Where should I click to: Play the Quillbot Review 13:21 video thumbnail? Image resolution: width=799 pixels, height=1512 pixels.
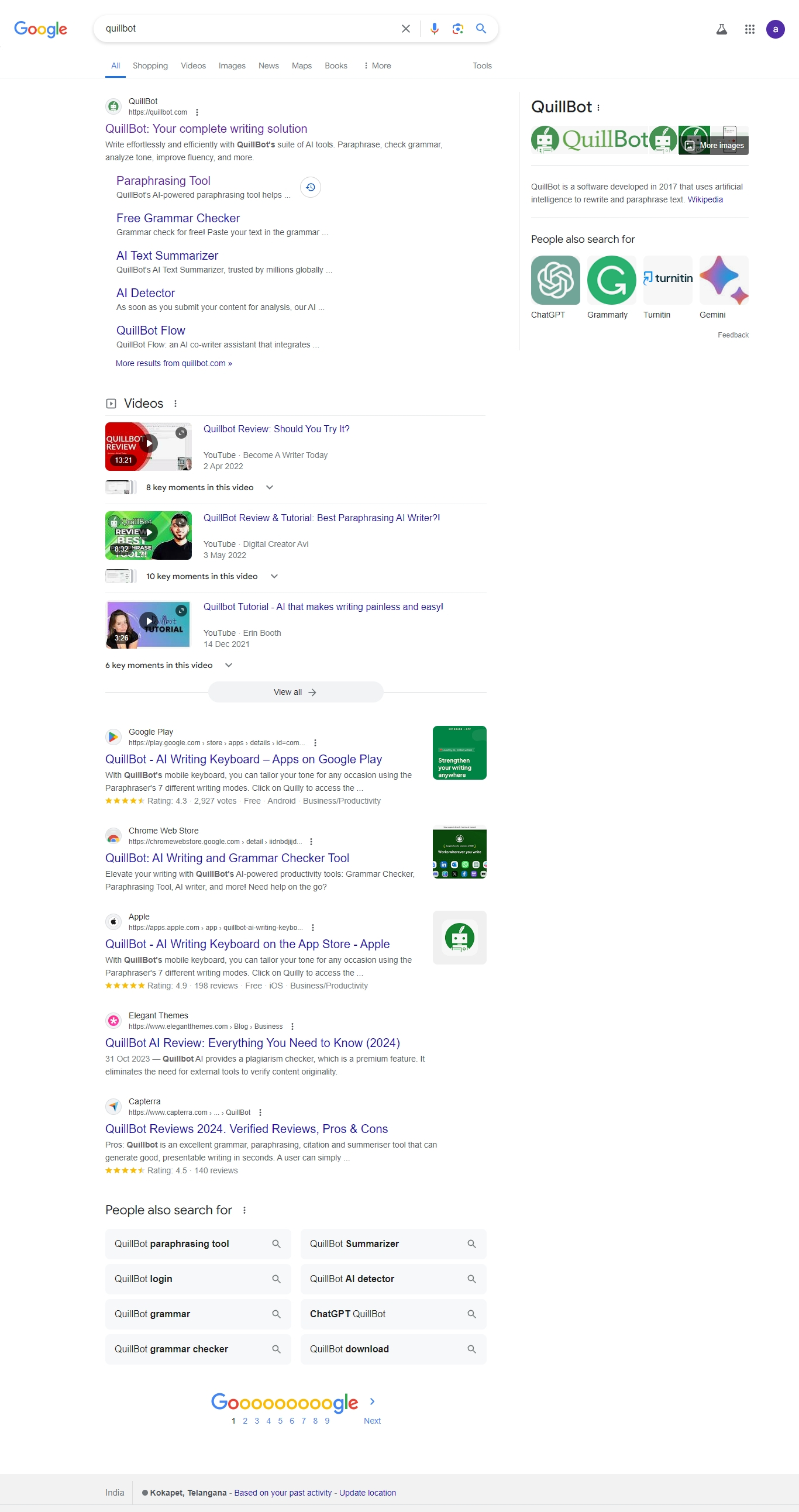[149, 447]
